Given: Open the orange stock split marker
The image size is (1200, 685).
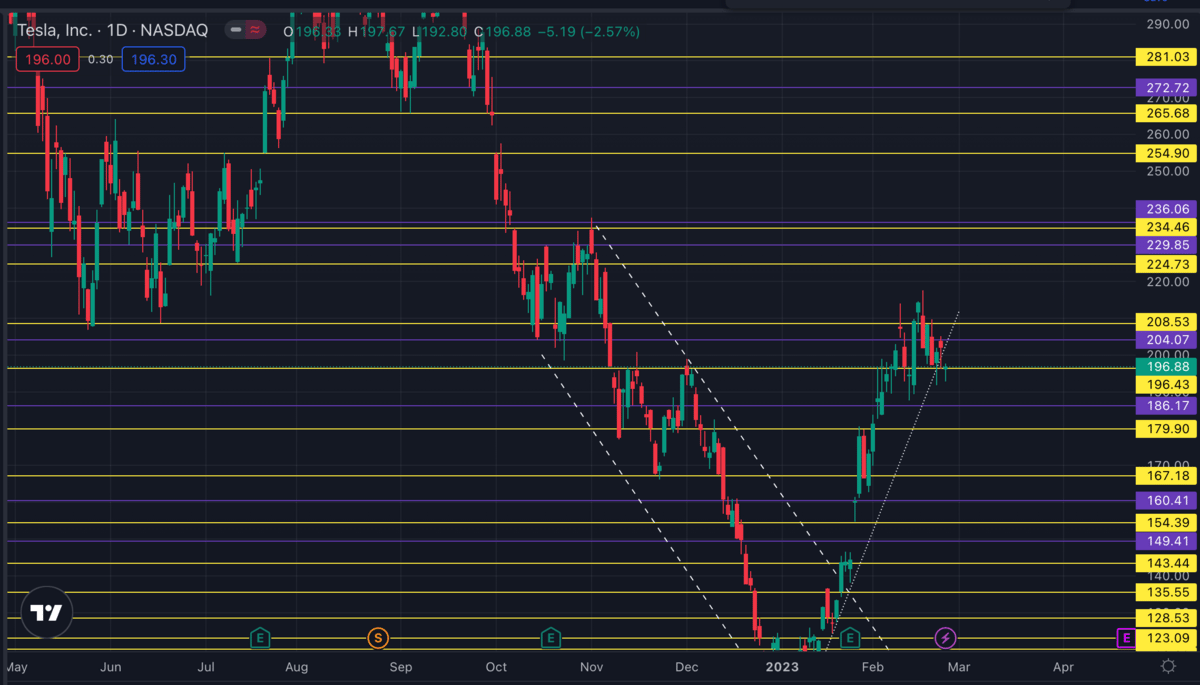Looking at the screenshot, I should coord(377,637).
